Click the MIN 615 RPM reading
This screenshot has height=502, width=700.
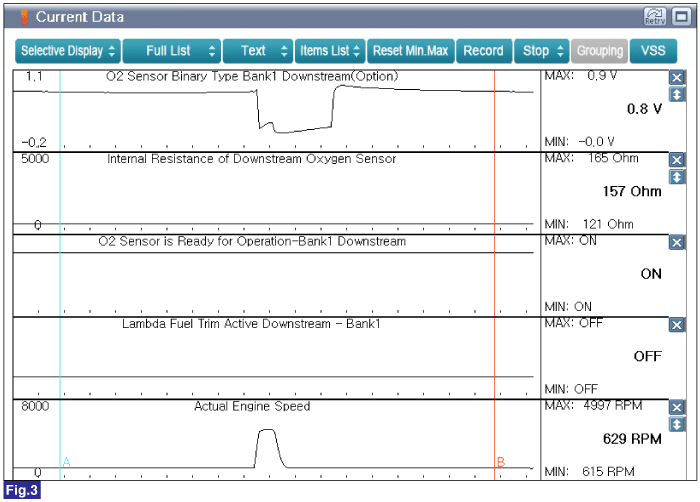[589, 472]
